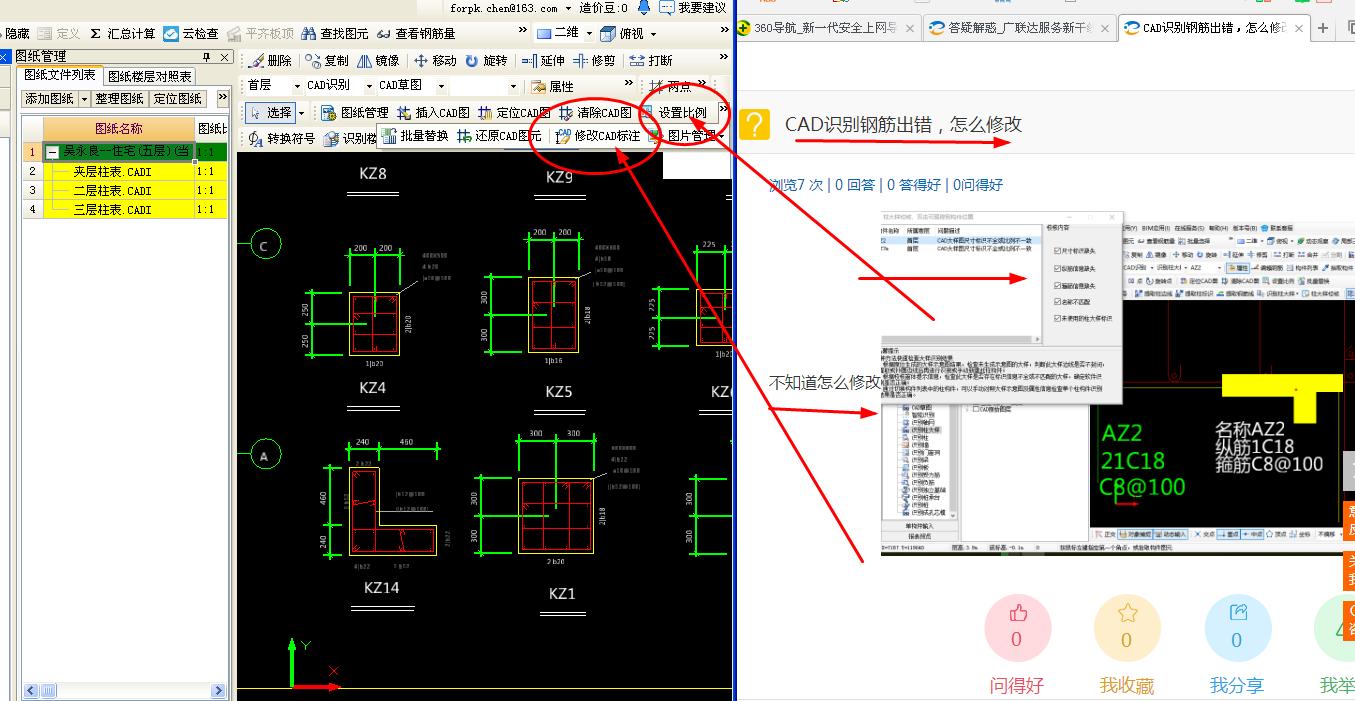
Task: Click the 汇总计算 sum tool
Action: 123,33
